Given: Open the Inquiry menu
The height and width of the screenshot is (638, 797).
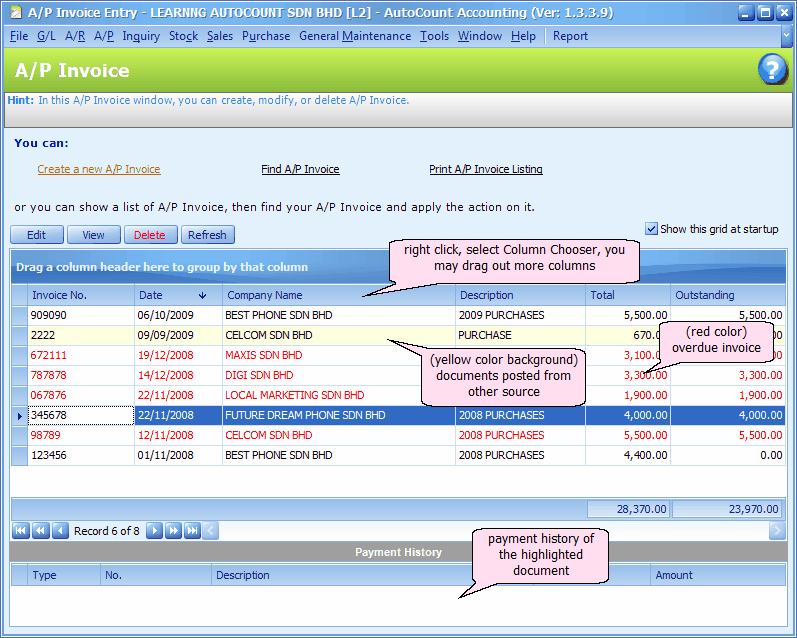Looking at the screenshot, I should 141,36.
